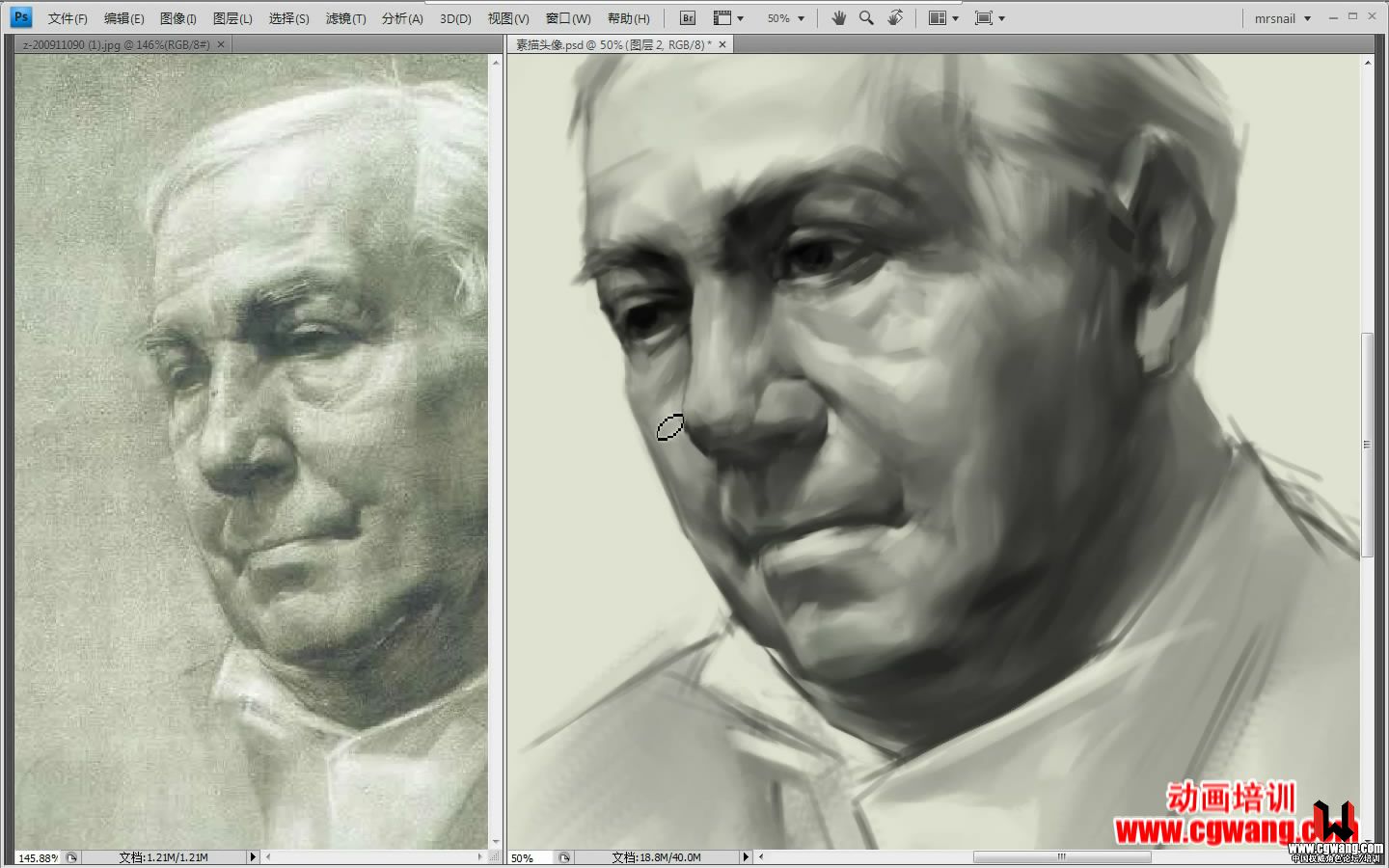Expand status info arrow for 1.21M document
This screenshot has height=868, width=1389.
point(253,857)
